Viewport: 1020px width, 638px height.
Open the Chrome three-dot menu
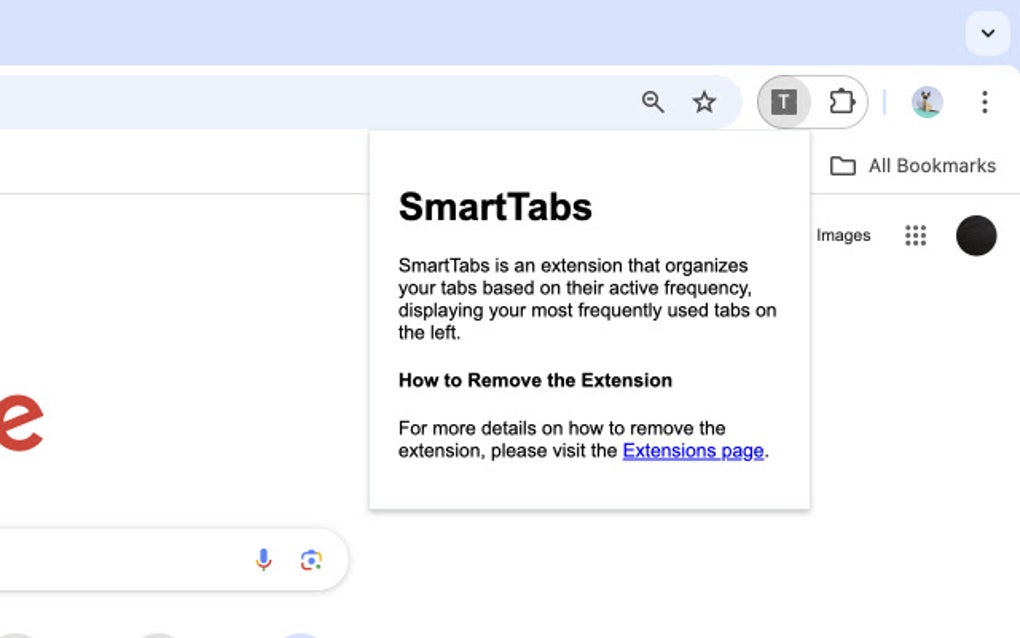point(986,101)
